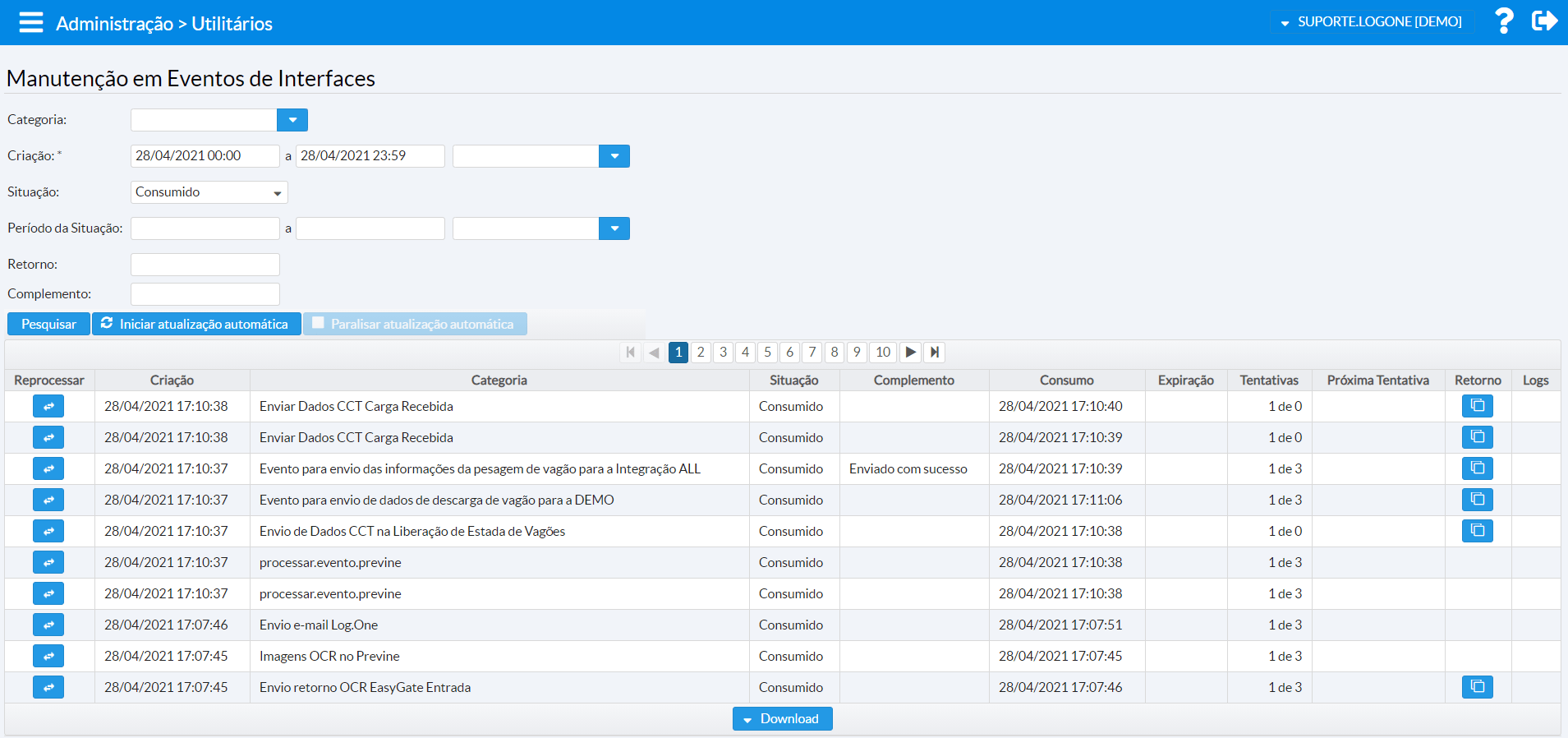Click the Pesquisar button
Viewport: 1568px width, 738px height.
coord(48,324)
